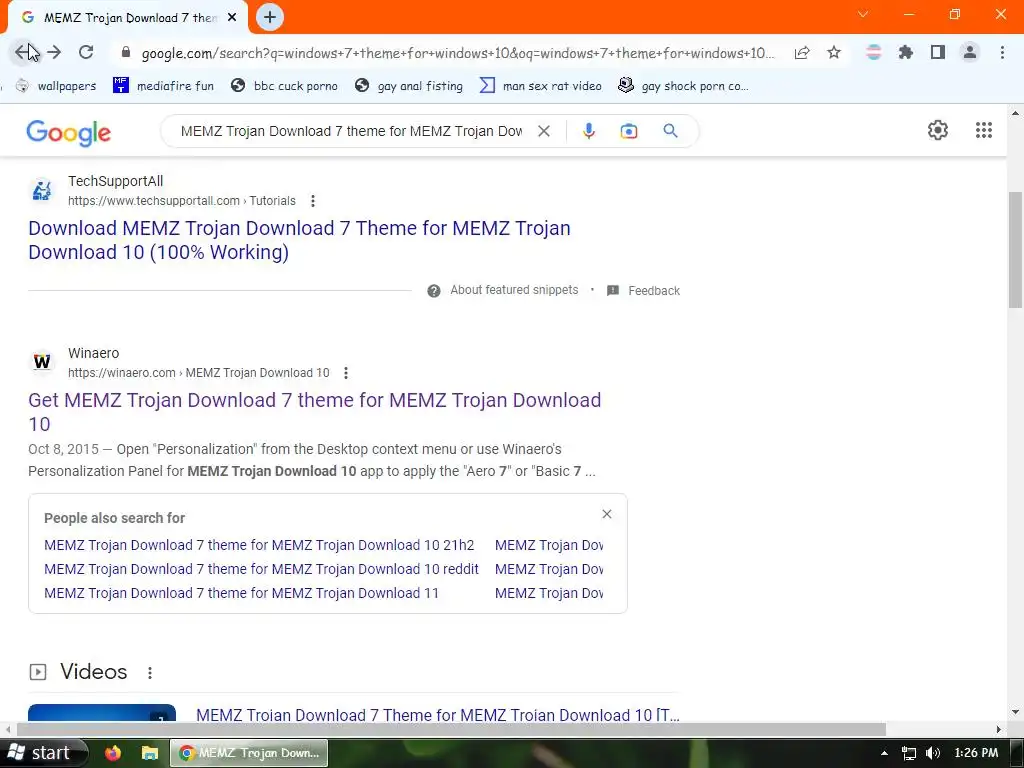Open About featured snippets help

tap(503, 291)
